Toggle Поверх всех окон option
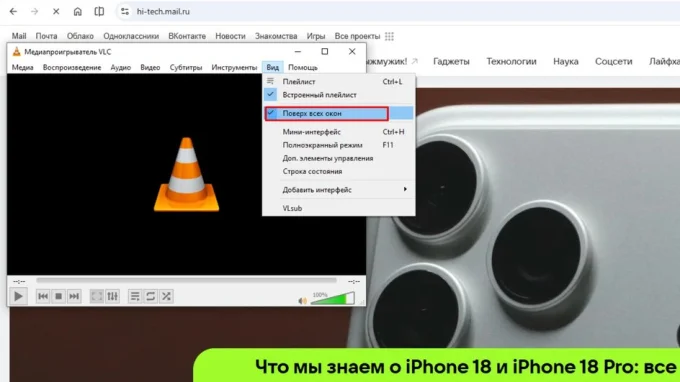The height and width of the screenshot is (382, 680). [339, 113]
